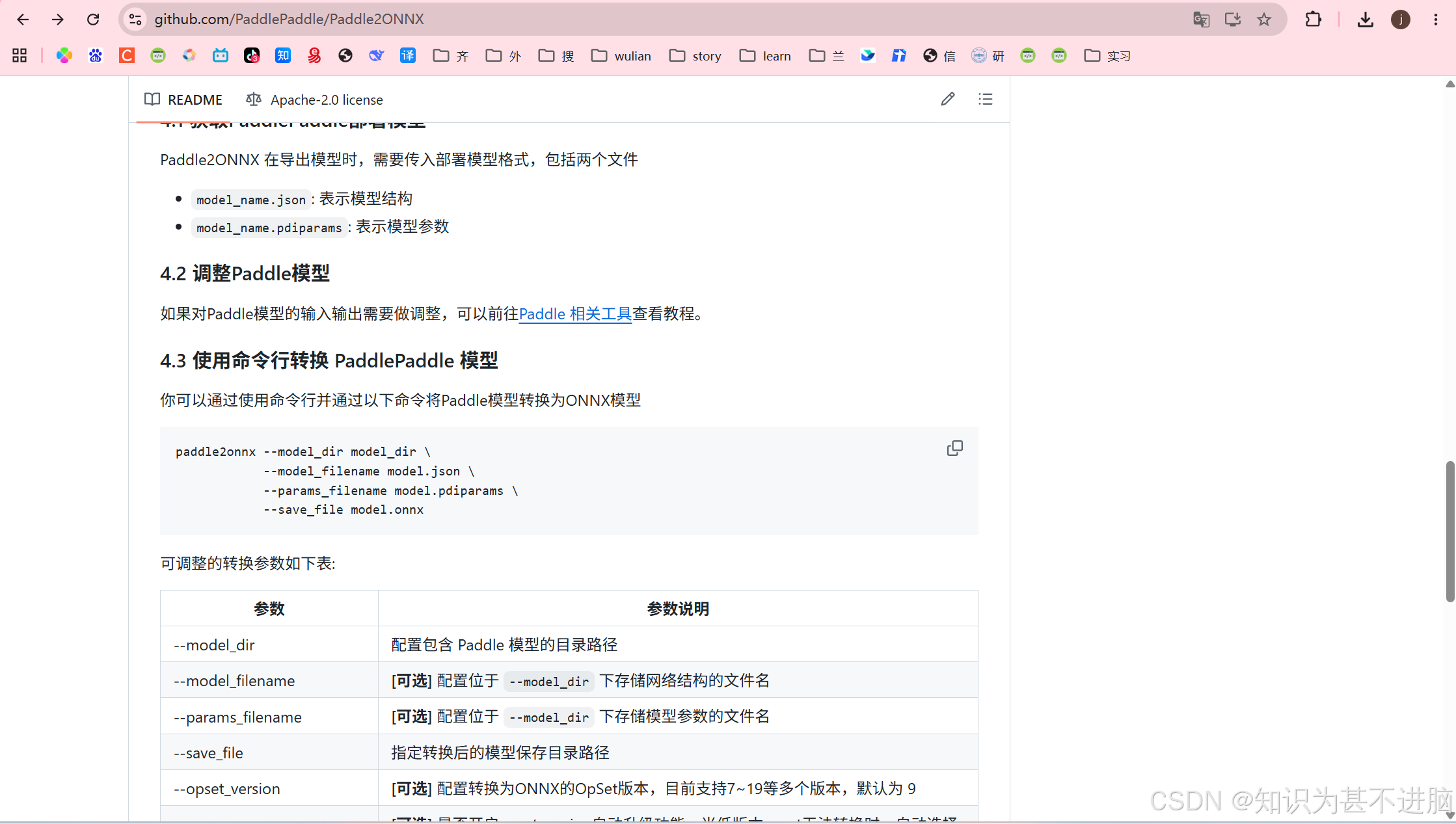Click the '4.3 使用命令行转换 PaddlePaddle 模型' heading
This screenshot has width=1456, height=824.
329,360
